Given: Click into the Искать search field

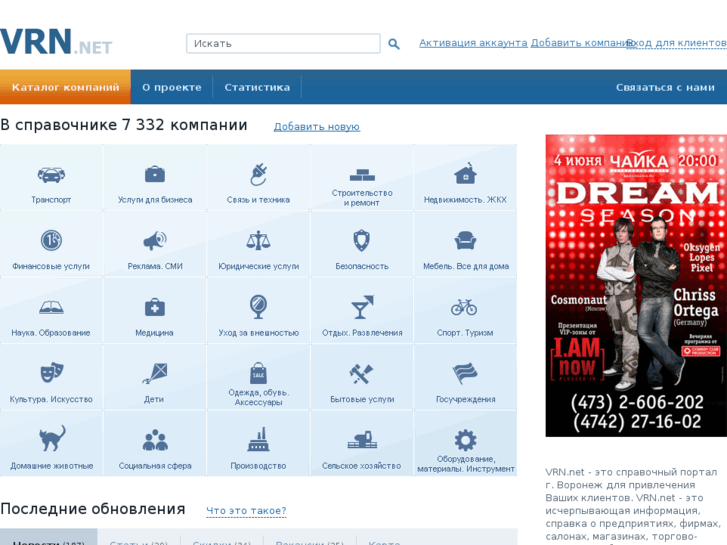Looking at the screenshot, I should click(x=283, y=44).
